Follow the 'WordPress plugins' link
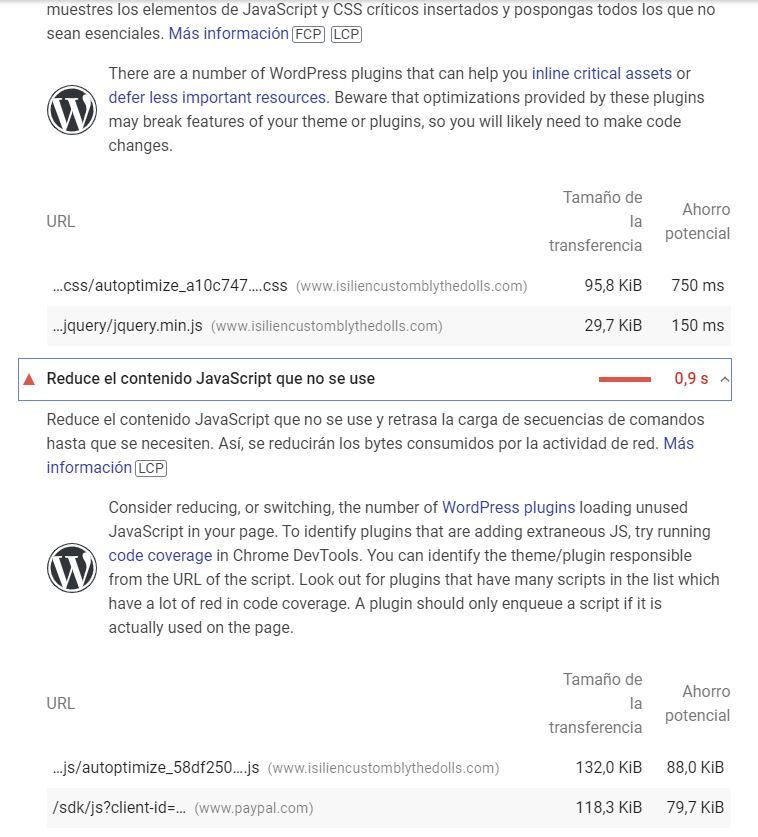The height and width of the screenshot is (837, 758). 508,507
